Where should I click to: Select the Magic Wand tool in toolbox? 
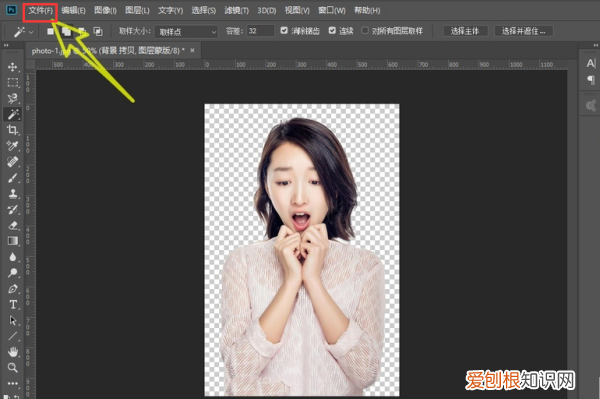coord(13,114)
